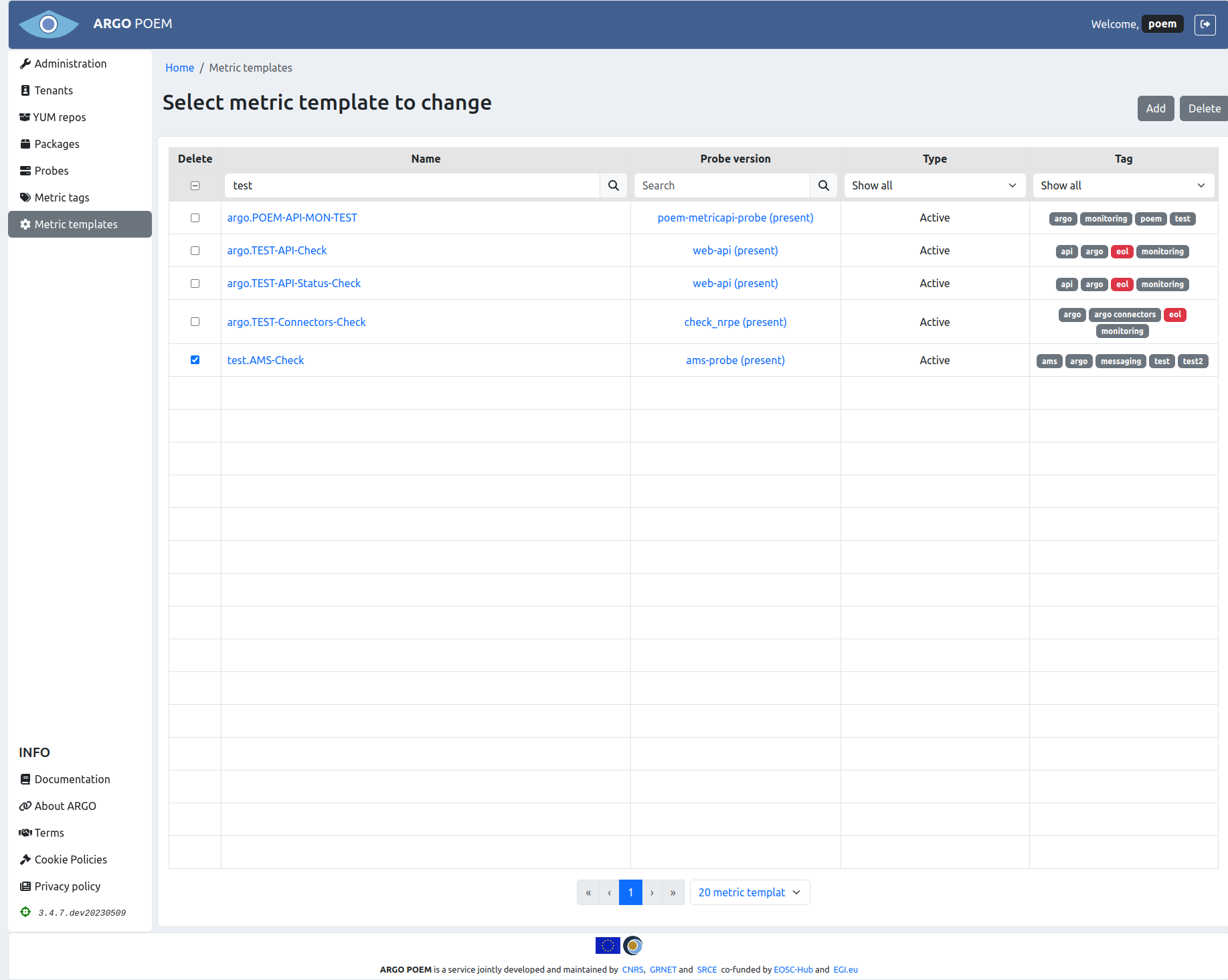Open the Probes list
The height and width of the screenshot is (980, 1228).
[51, 171]
